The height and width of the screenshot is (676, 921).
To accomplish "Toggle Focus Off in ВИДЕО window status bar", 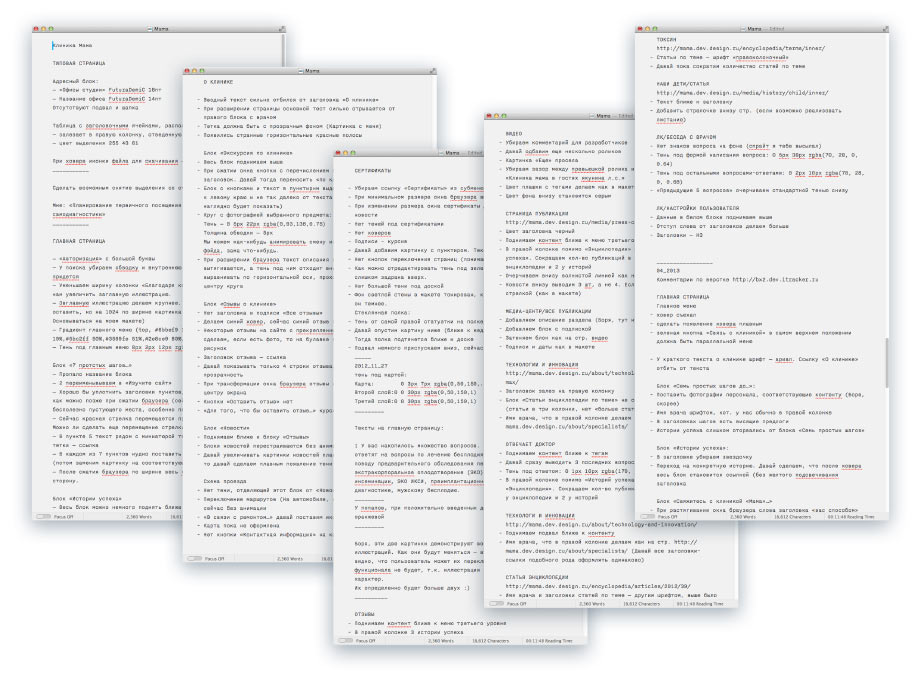I will coord(498,605).
